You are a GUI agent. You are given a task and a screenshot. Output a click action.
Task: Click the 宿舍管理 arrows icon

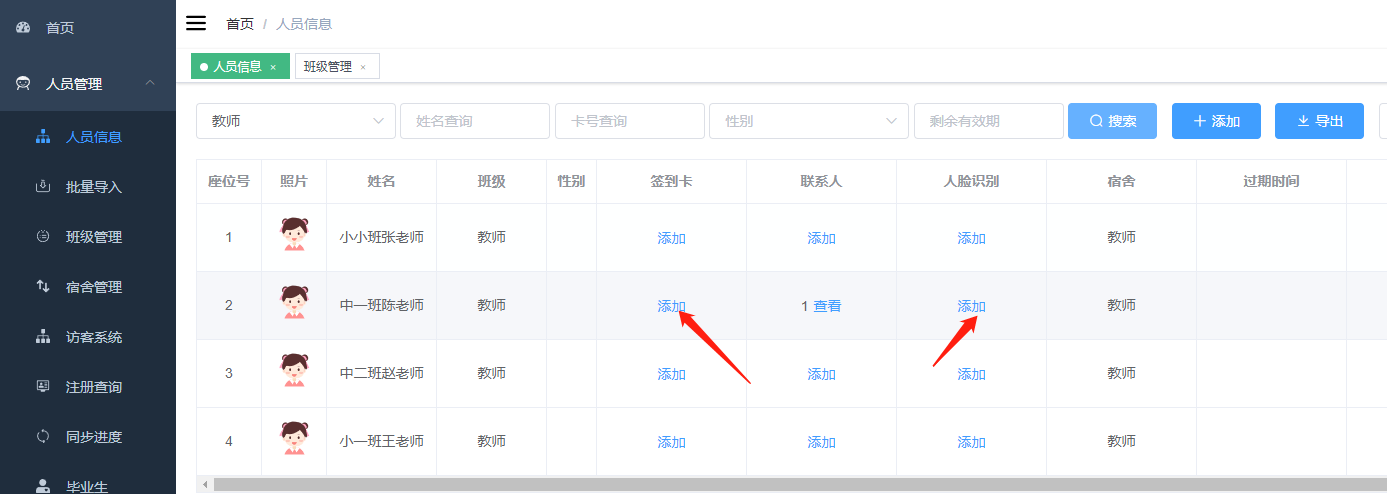[43, 287]
